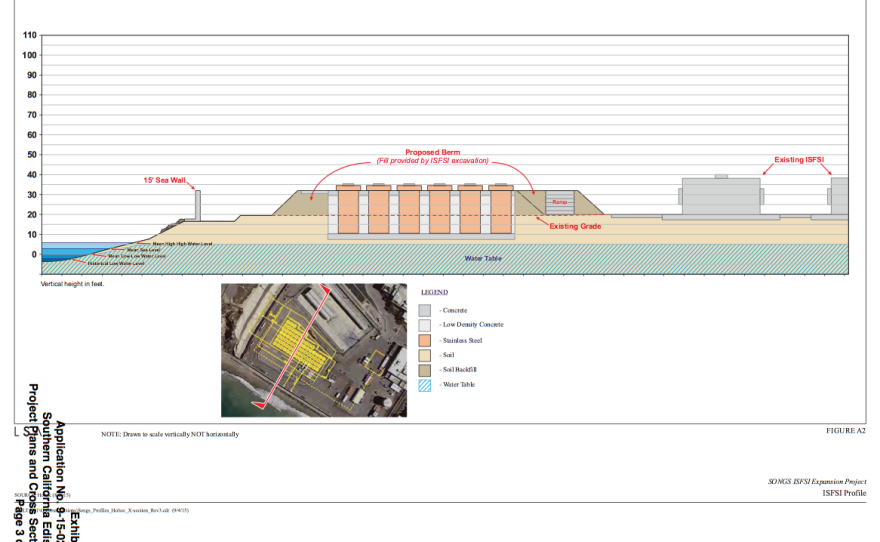Open the aerial site photo thumbnail
This screenshot has height=542, width=880.
click(314, 349)
